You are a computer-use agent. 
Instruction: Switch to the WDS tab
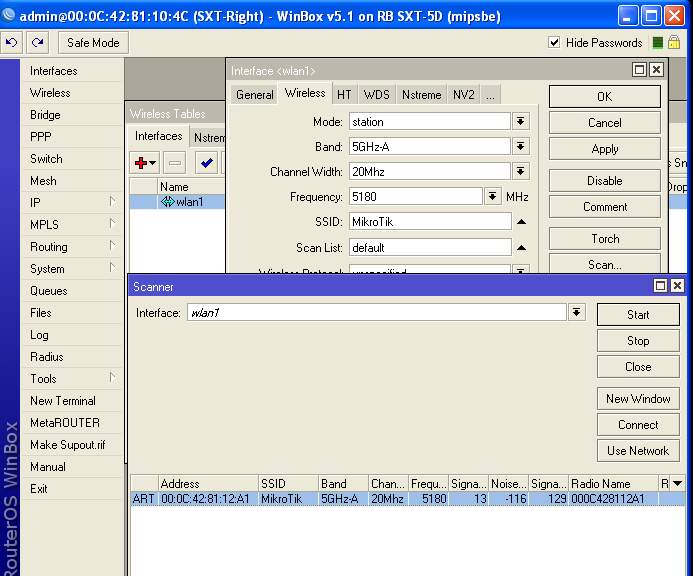coord(377,95)
